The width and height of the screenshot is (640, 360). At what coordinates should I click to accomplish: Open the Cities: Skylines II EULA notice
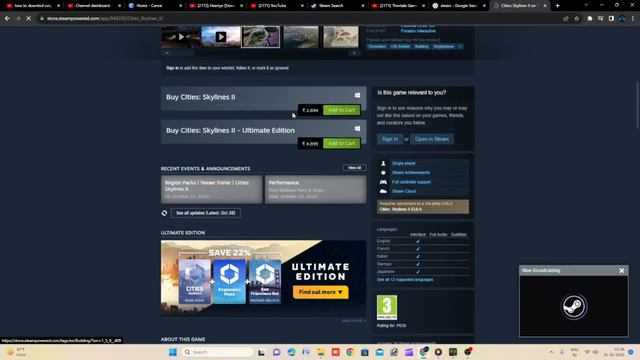(x=423, y=207)
